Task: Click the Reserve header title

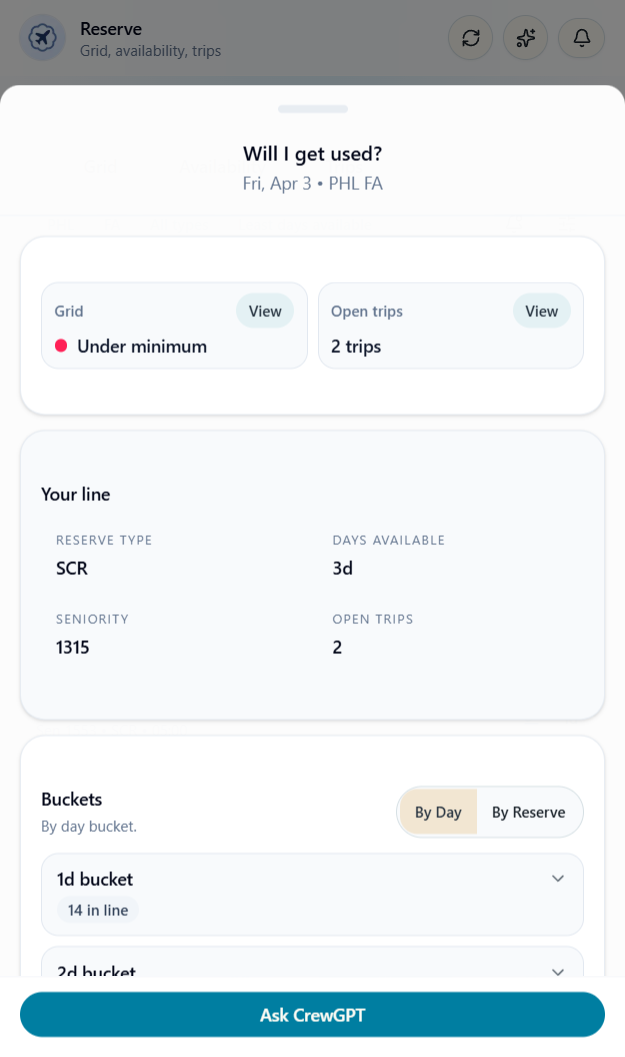Action: click(x=111, y=29)
